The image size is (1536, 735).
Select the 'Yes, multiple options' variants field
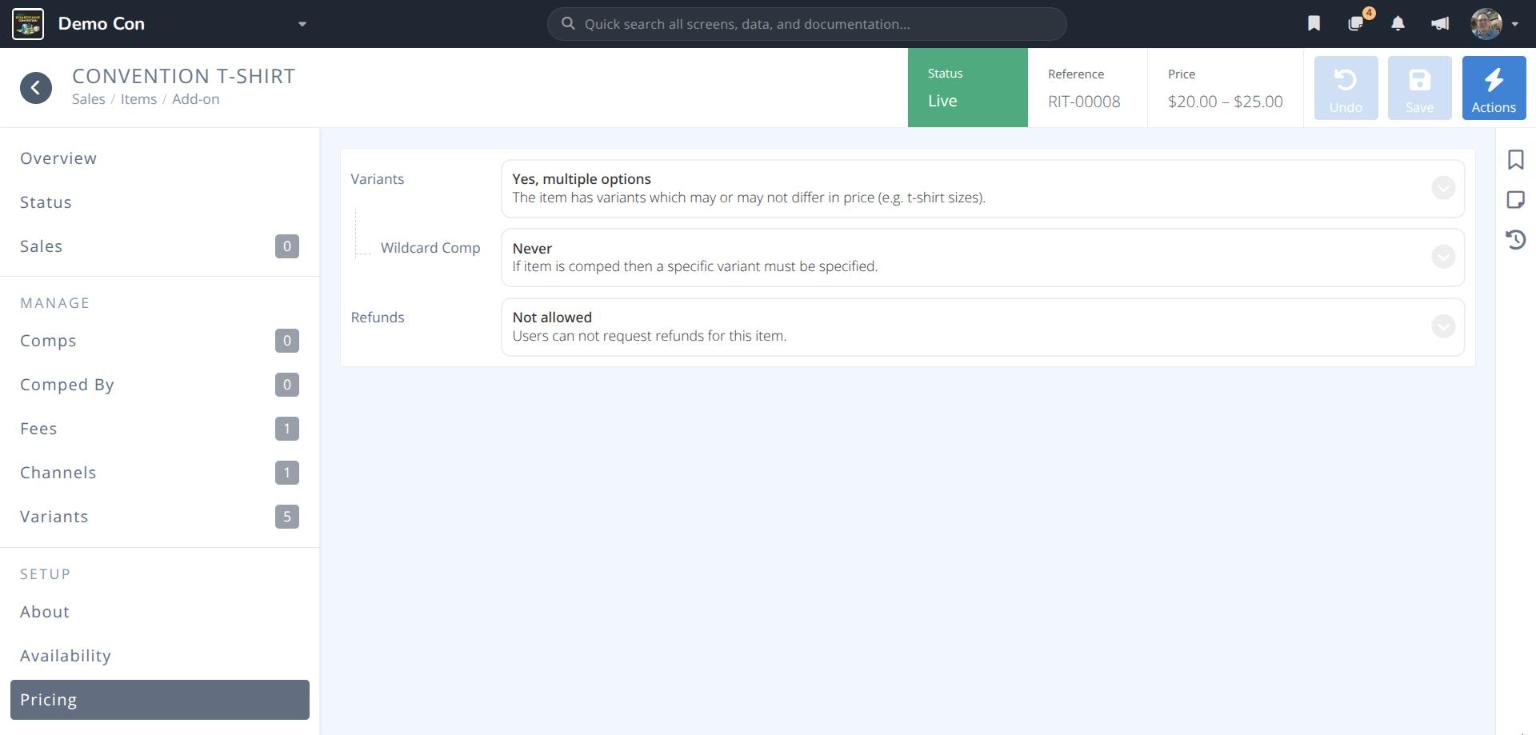[982, 188]
